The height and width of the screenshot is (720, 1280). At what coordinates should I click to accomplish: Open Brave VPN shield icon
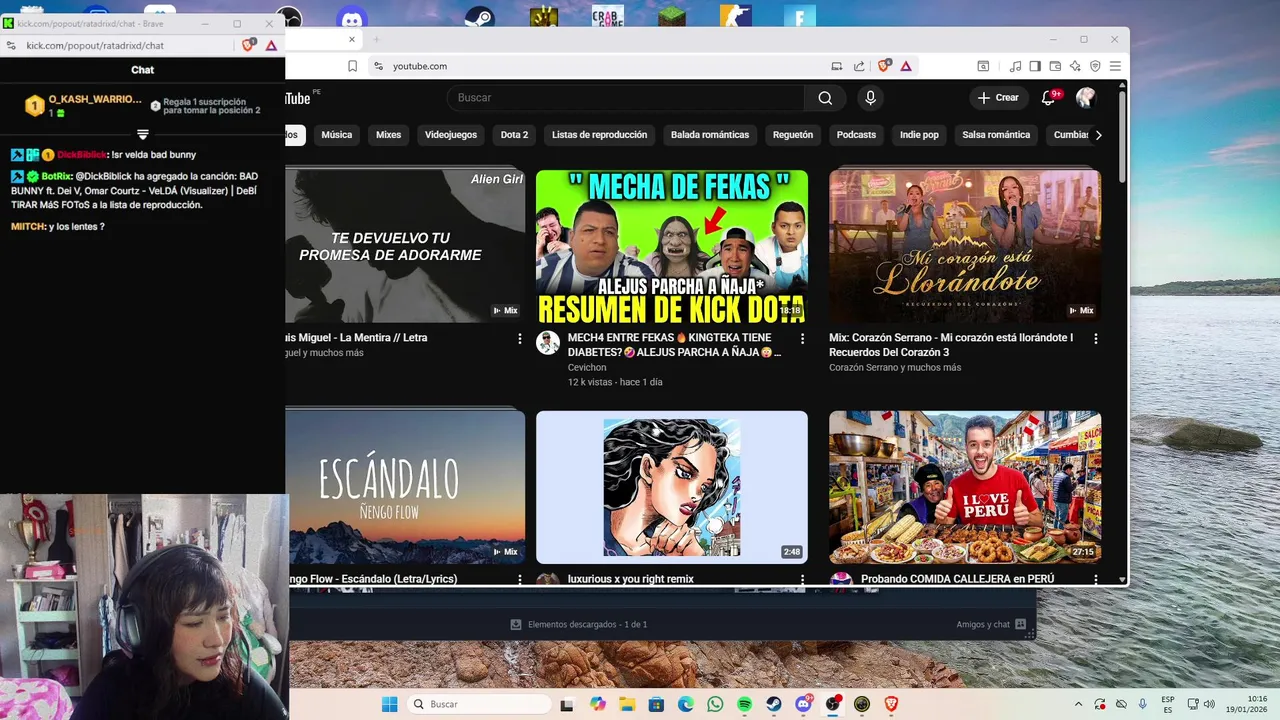tap(1095, 66)
